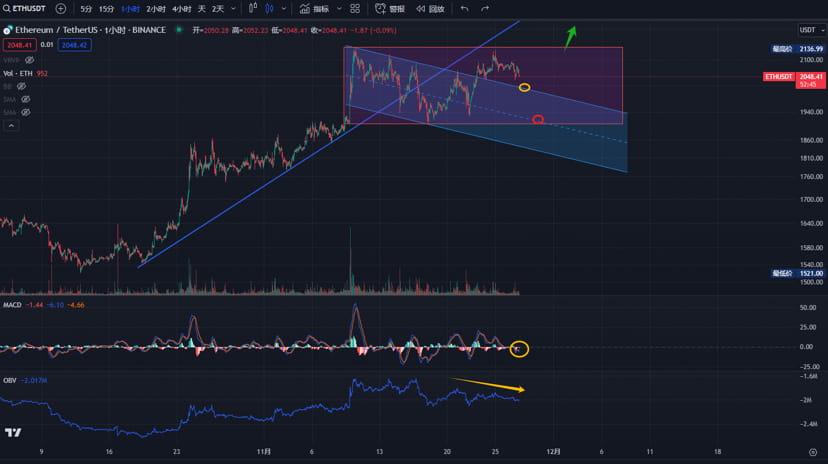Toggle visibility of the SMA directly below BB

[25, 99]
